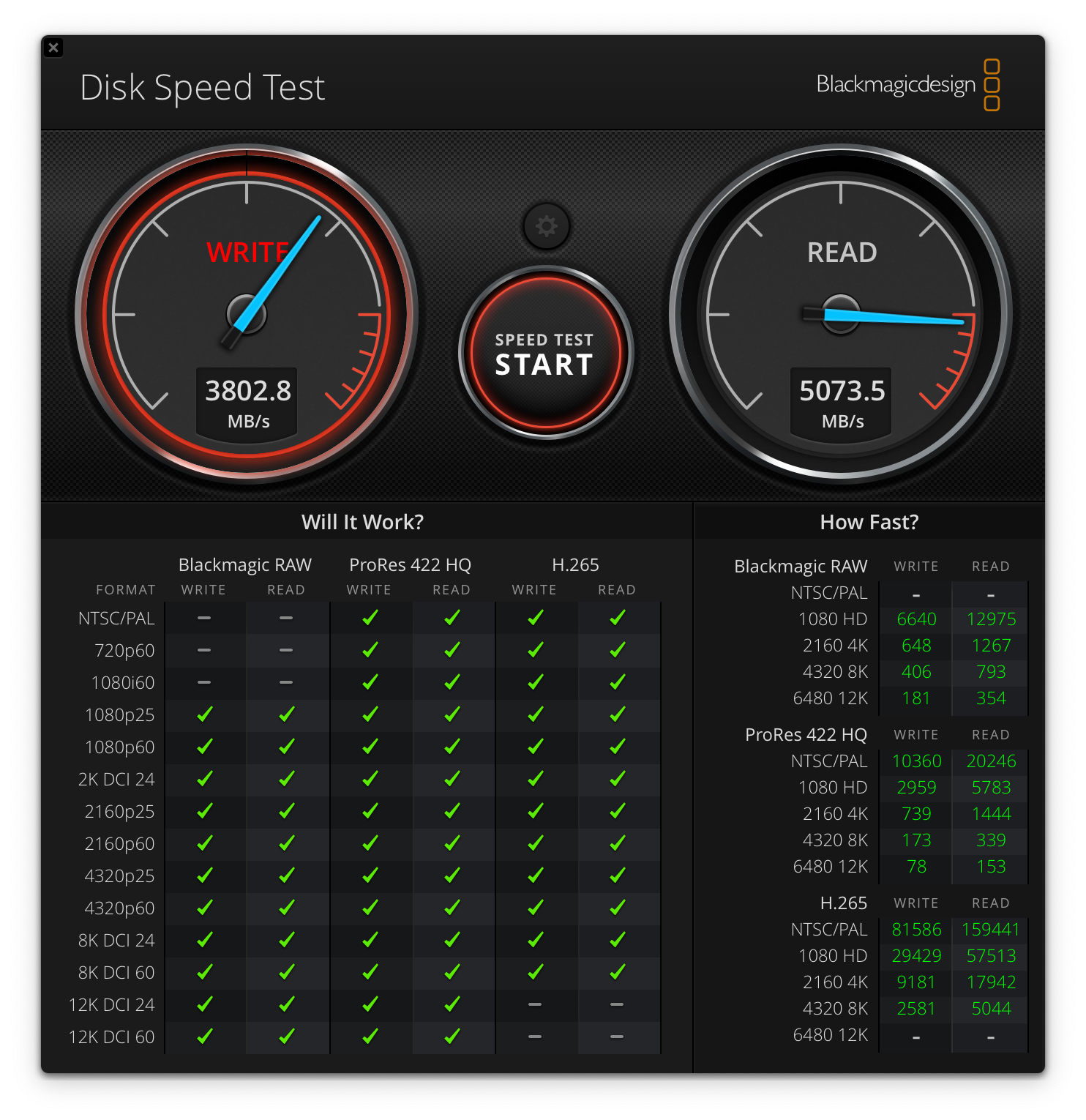
Task: Click 12K DCI 60 H.265 read dash
Action: point(617,1037)
